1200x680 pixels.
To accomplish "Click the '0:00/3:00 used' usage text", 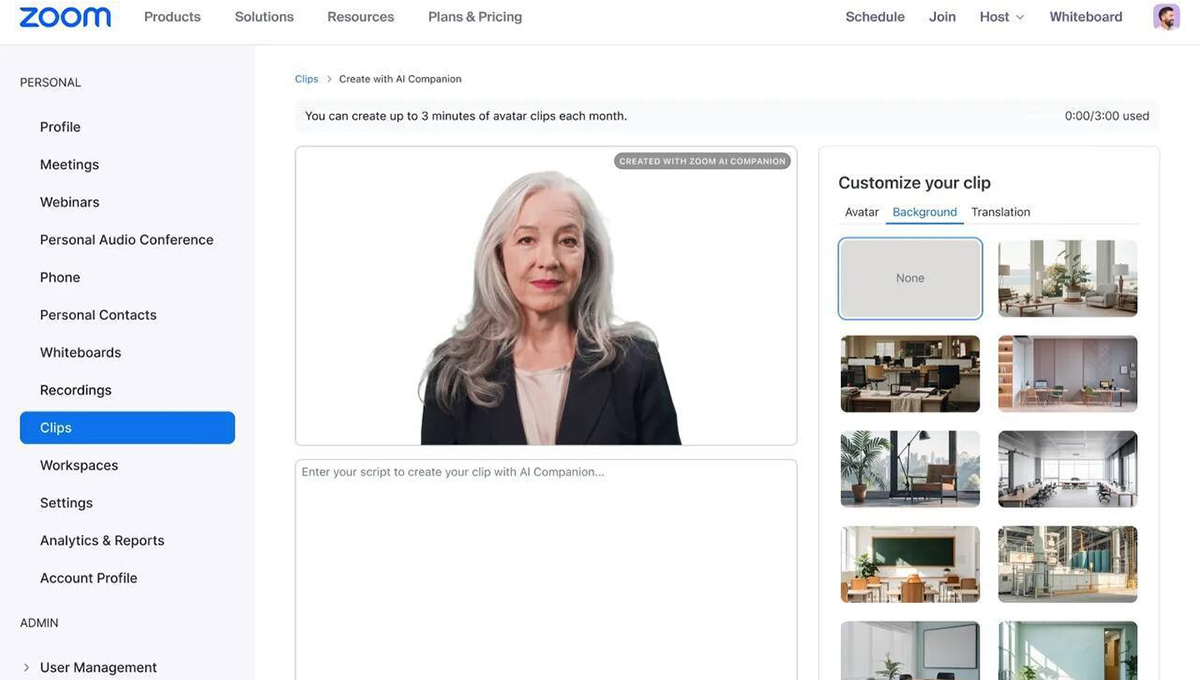I will (x=1107, y=116).
